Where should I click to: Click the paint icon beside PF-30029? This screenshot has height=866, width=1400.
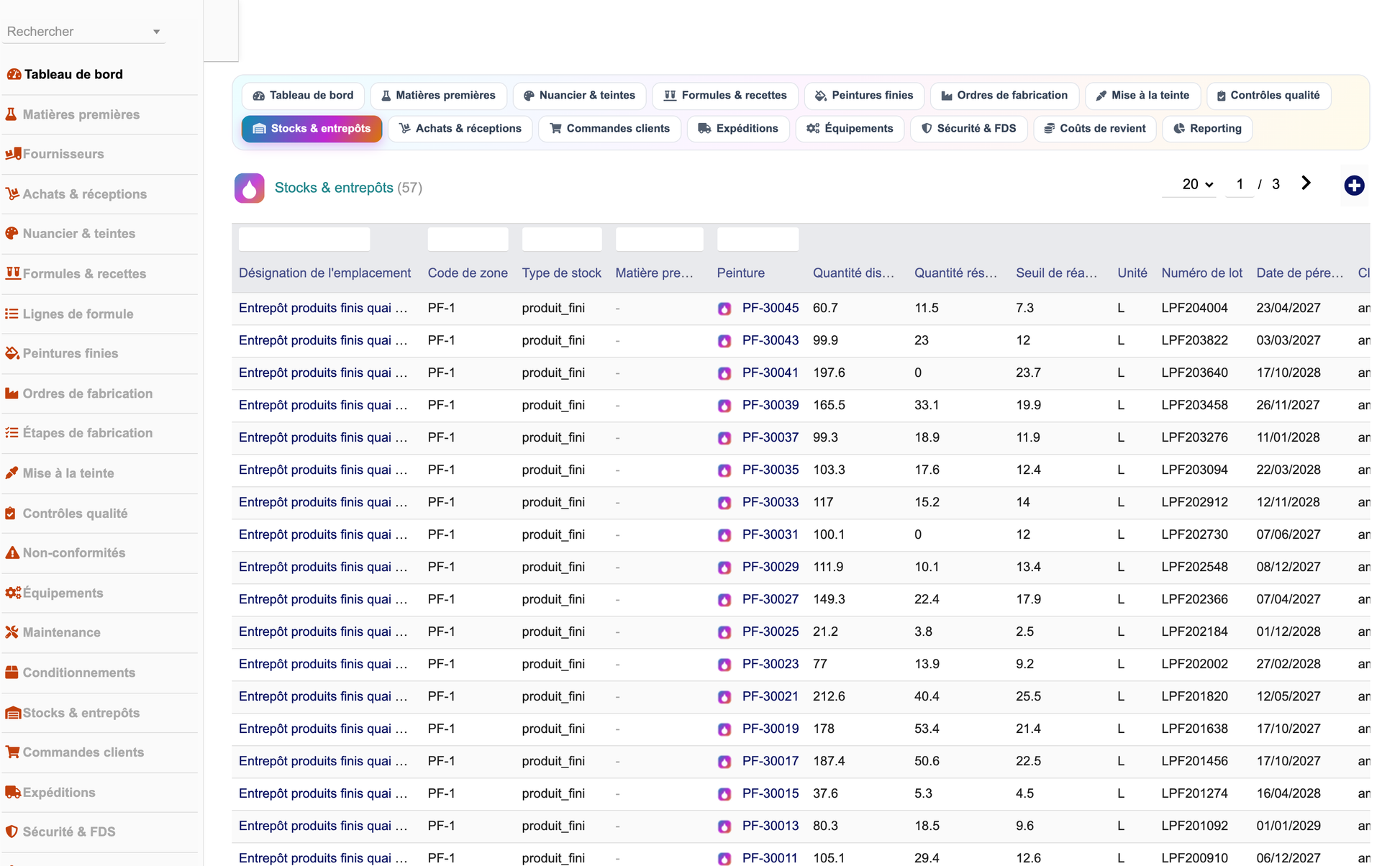(x=724, y=568)
